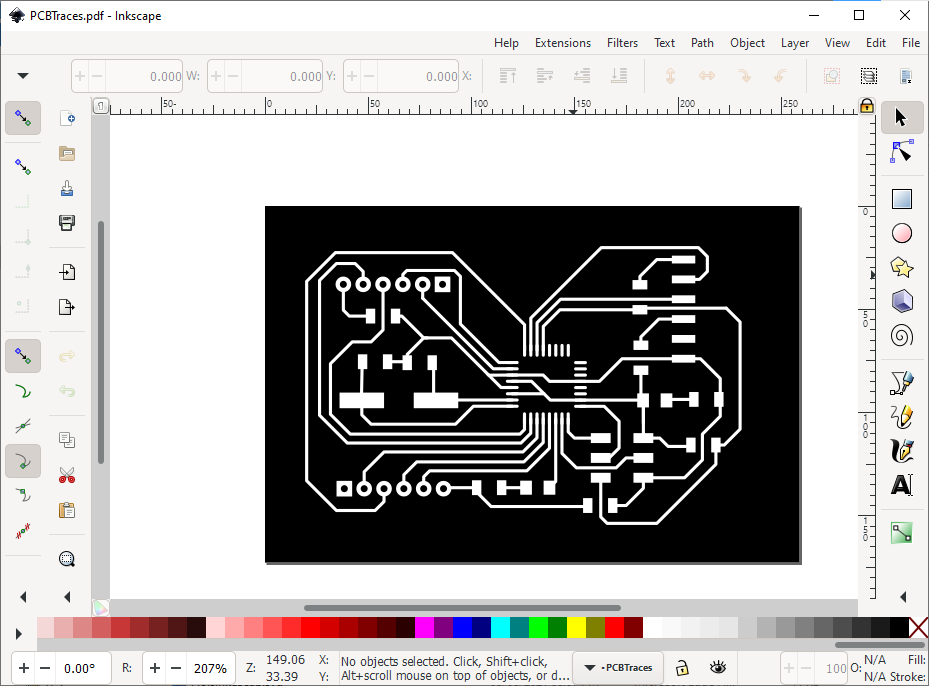This screenshot has width=929, height=686.
Task: Click the no-paint X swatch
Action: tap(918, 627)
